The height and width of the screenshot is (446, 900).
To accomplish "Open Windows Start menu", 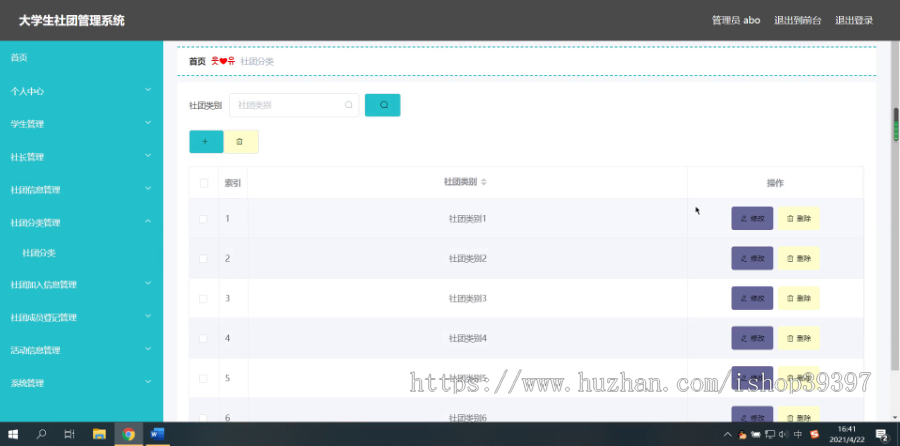I will coord(13,434).
